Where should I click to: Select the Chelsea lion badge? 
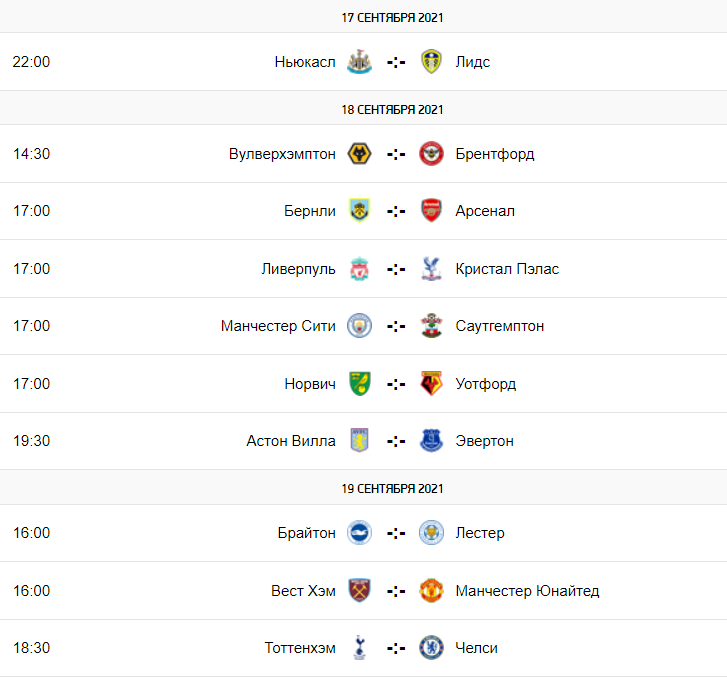tap(431, 648)
